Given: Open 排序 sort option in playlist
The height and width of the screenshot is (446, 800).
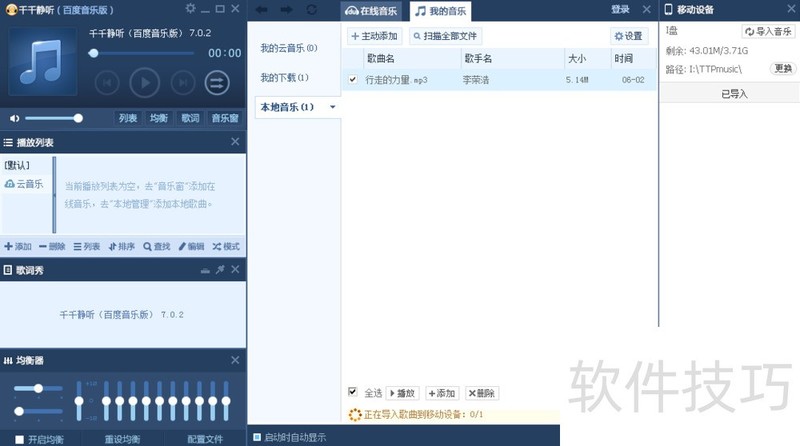Looking at the screenshot, I should pos(122,246).
